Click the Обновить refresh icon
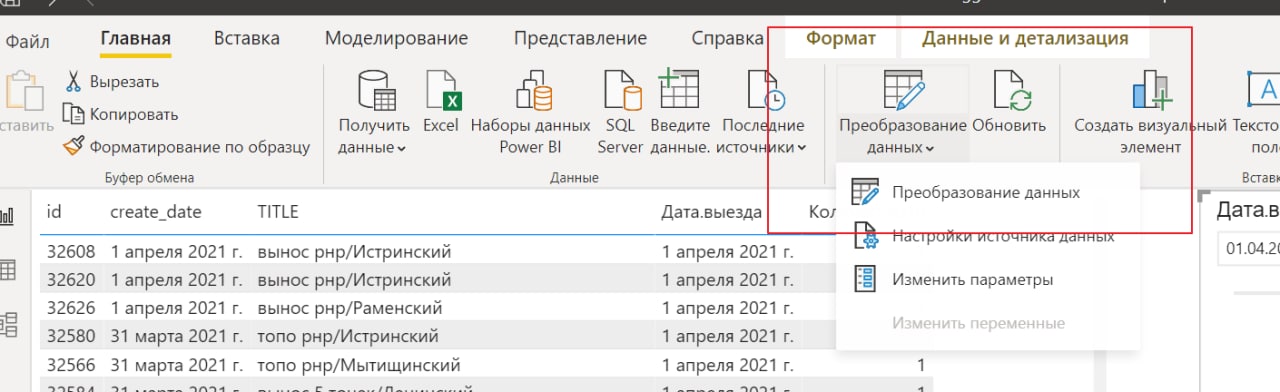 (x=1011, y=91)
